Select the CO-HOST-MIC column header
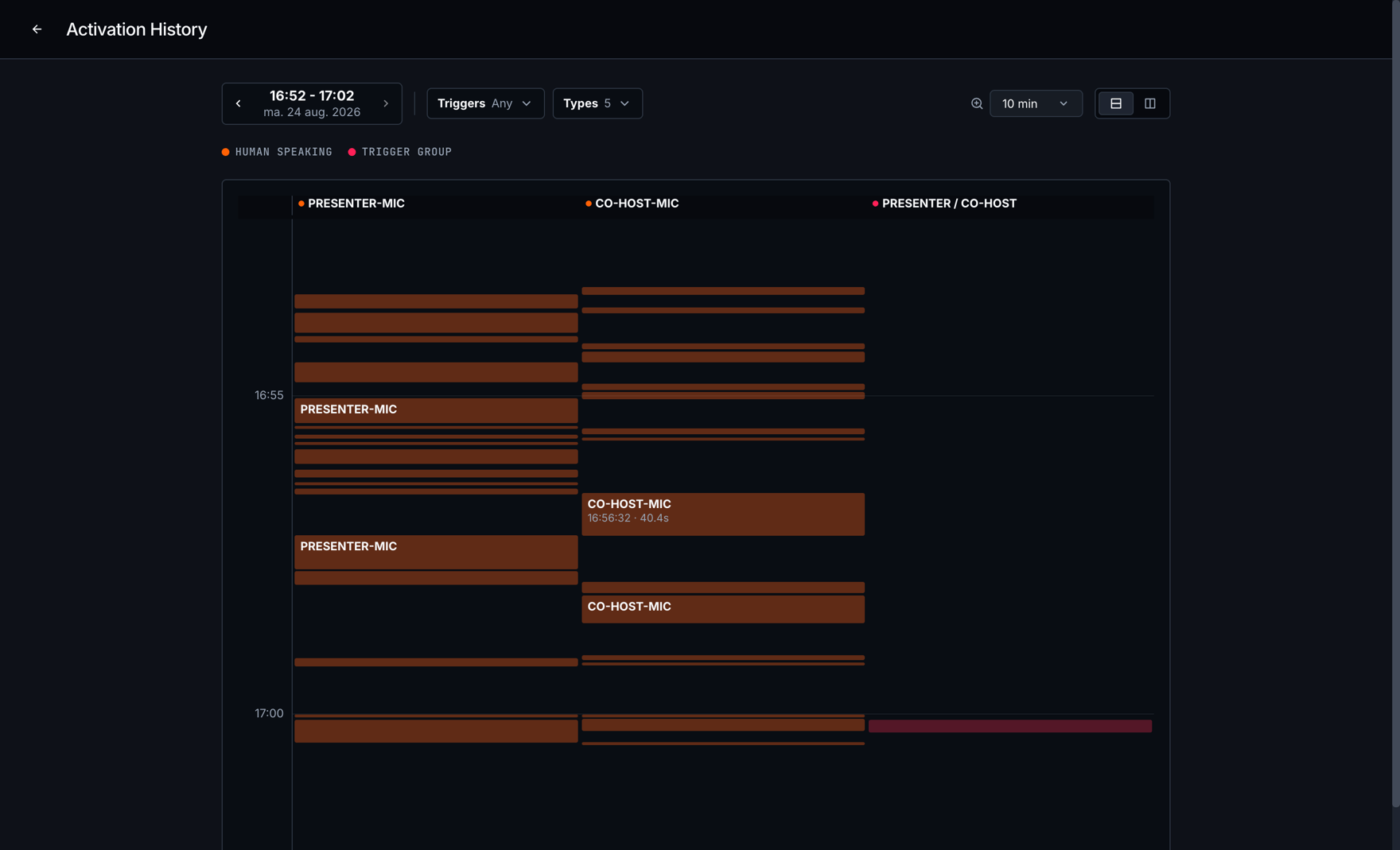Viewport: 1400px width, 850px height. (632, 204)
